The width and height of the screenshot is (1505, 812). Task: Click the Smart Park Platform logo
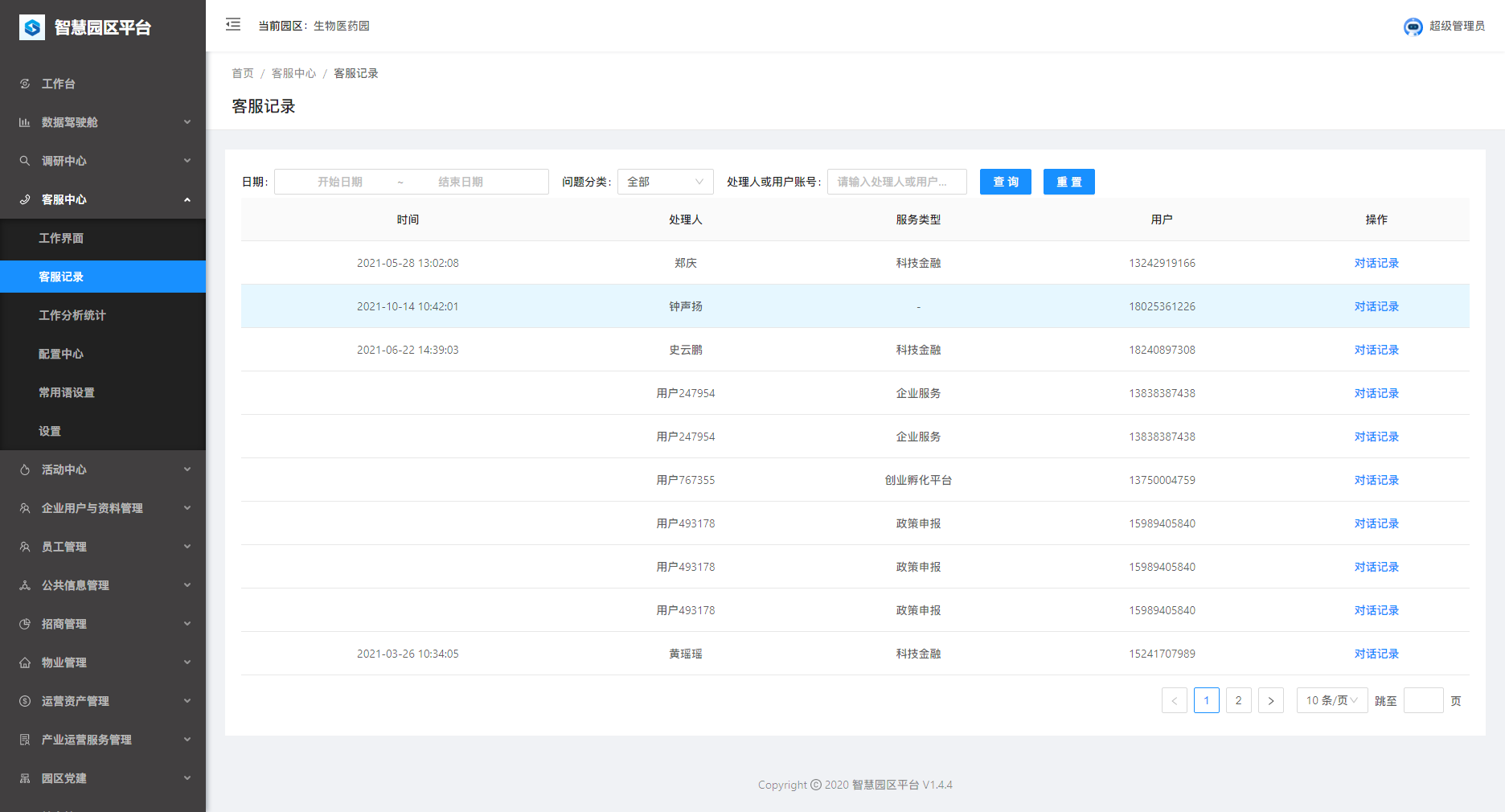[x=32, y=27]
